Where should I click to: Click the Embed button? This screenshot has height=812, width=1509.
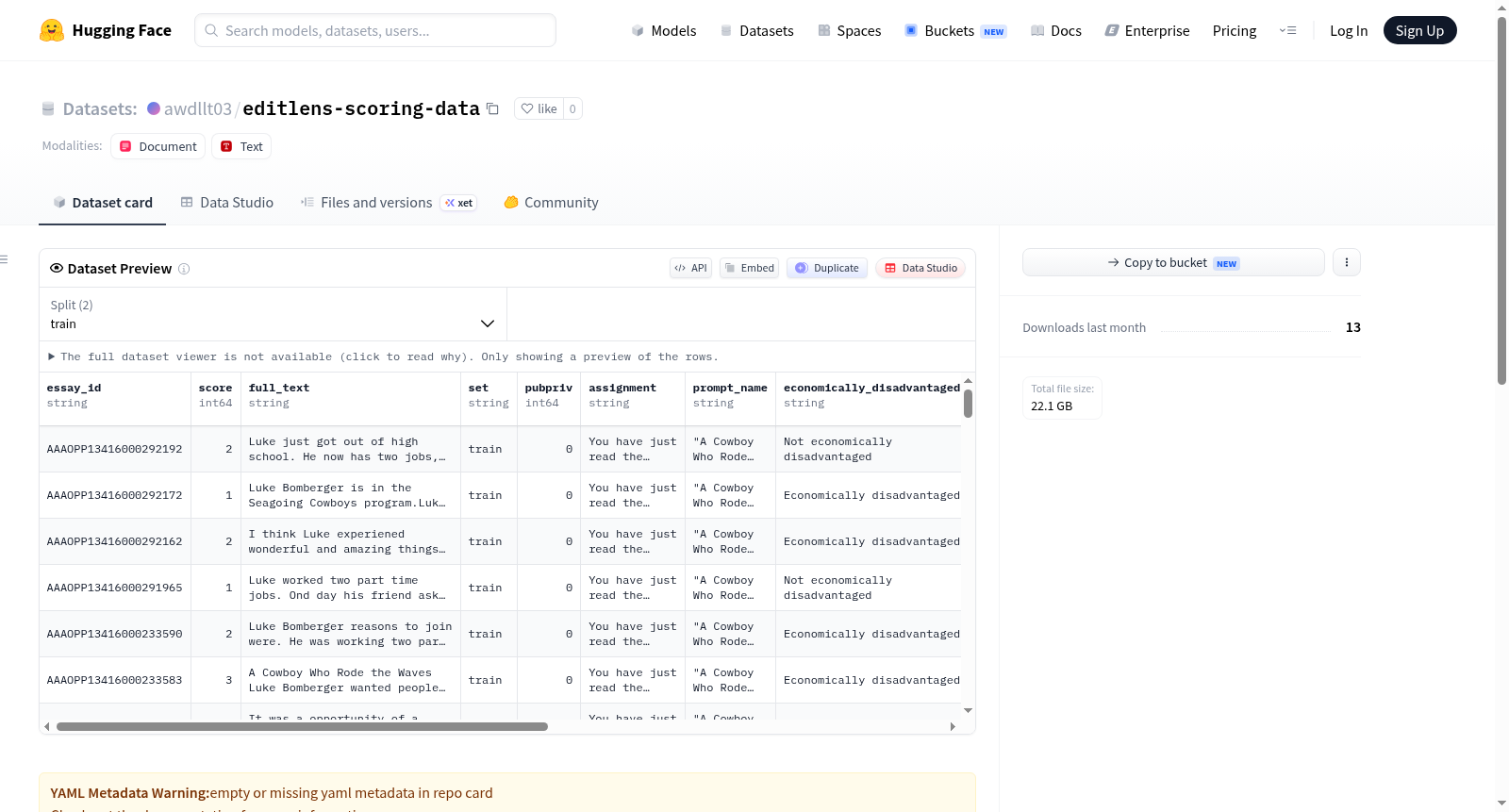click(x=750, y=268)
